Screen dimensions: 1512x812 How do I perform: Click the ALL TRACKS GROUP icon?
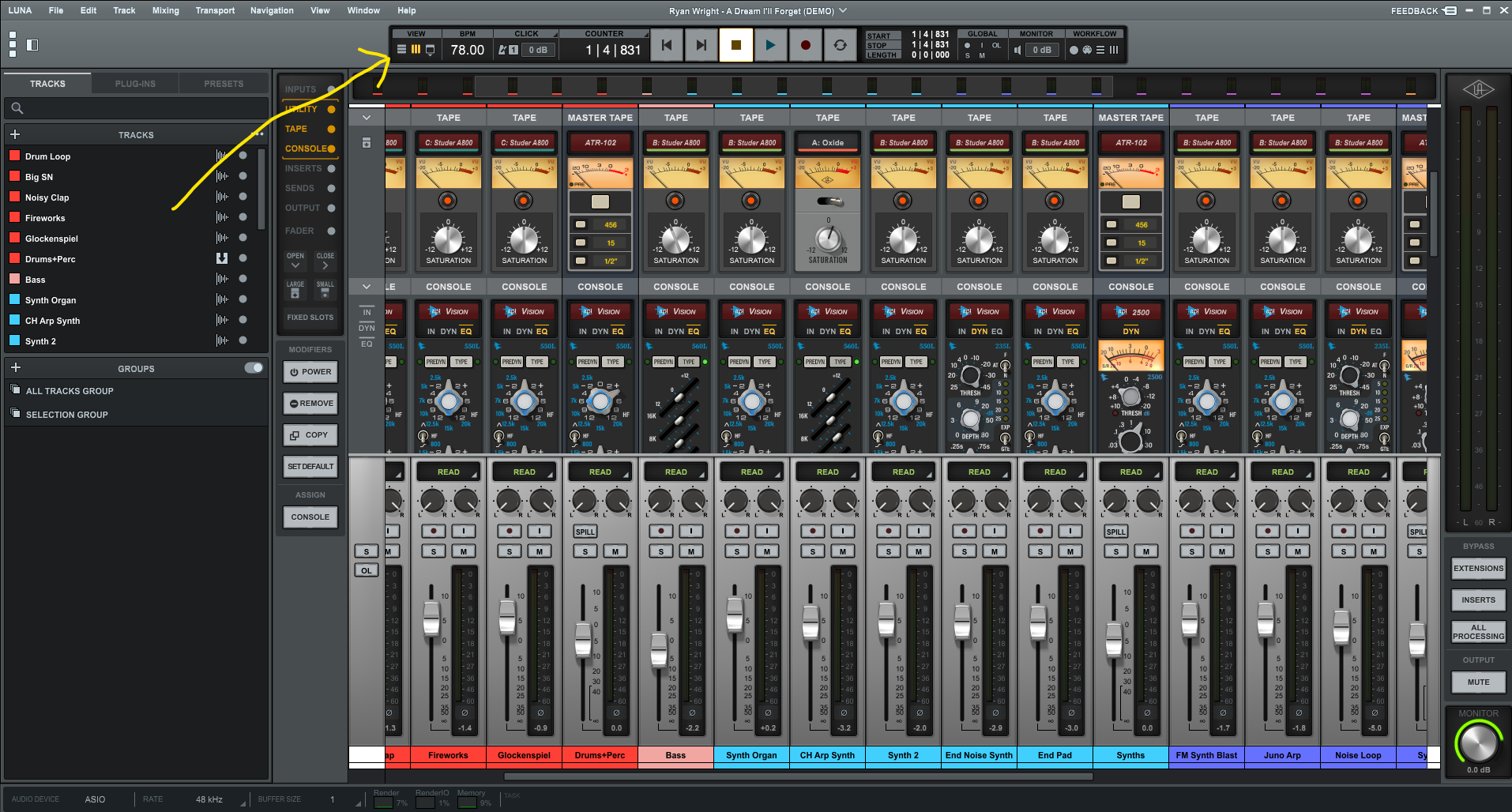15,389
